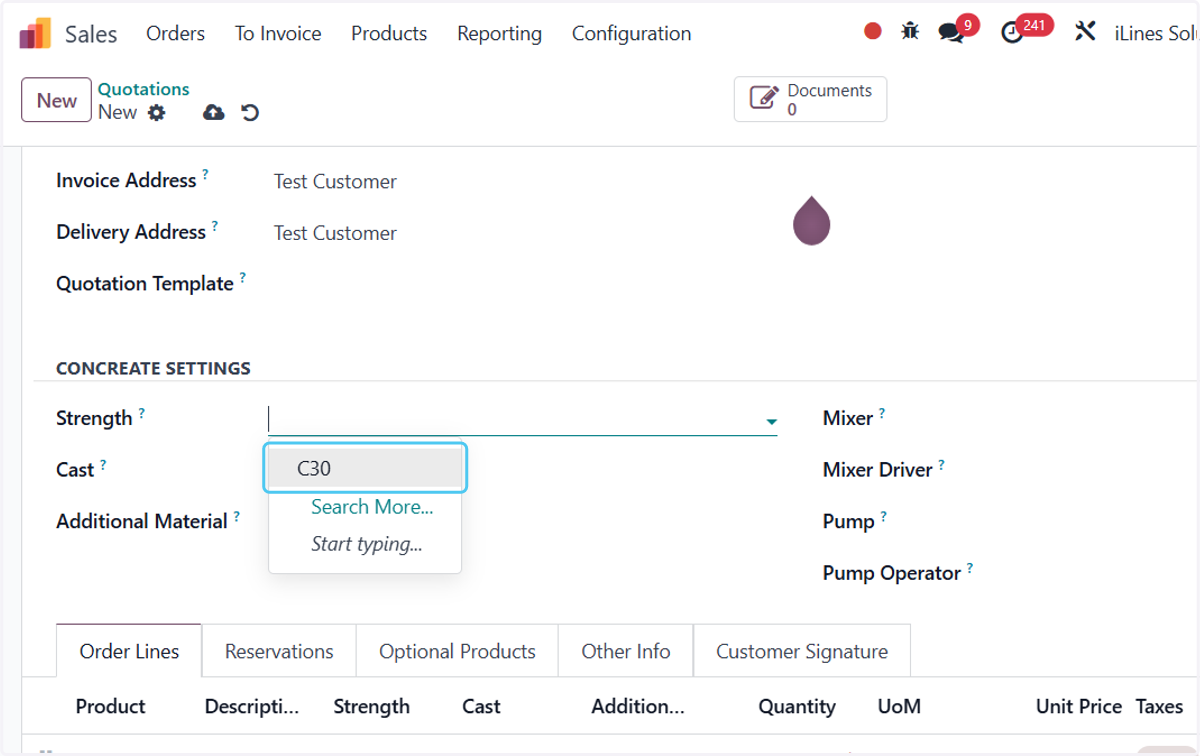Open the wrench tools icon
Image resolution: width=1200 pixels, height=756 pixels.
pyautogui.click(x=1086, y=32)
